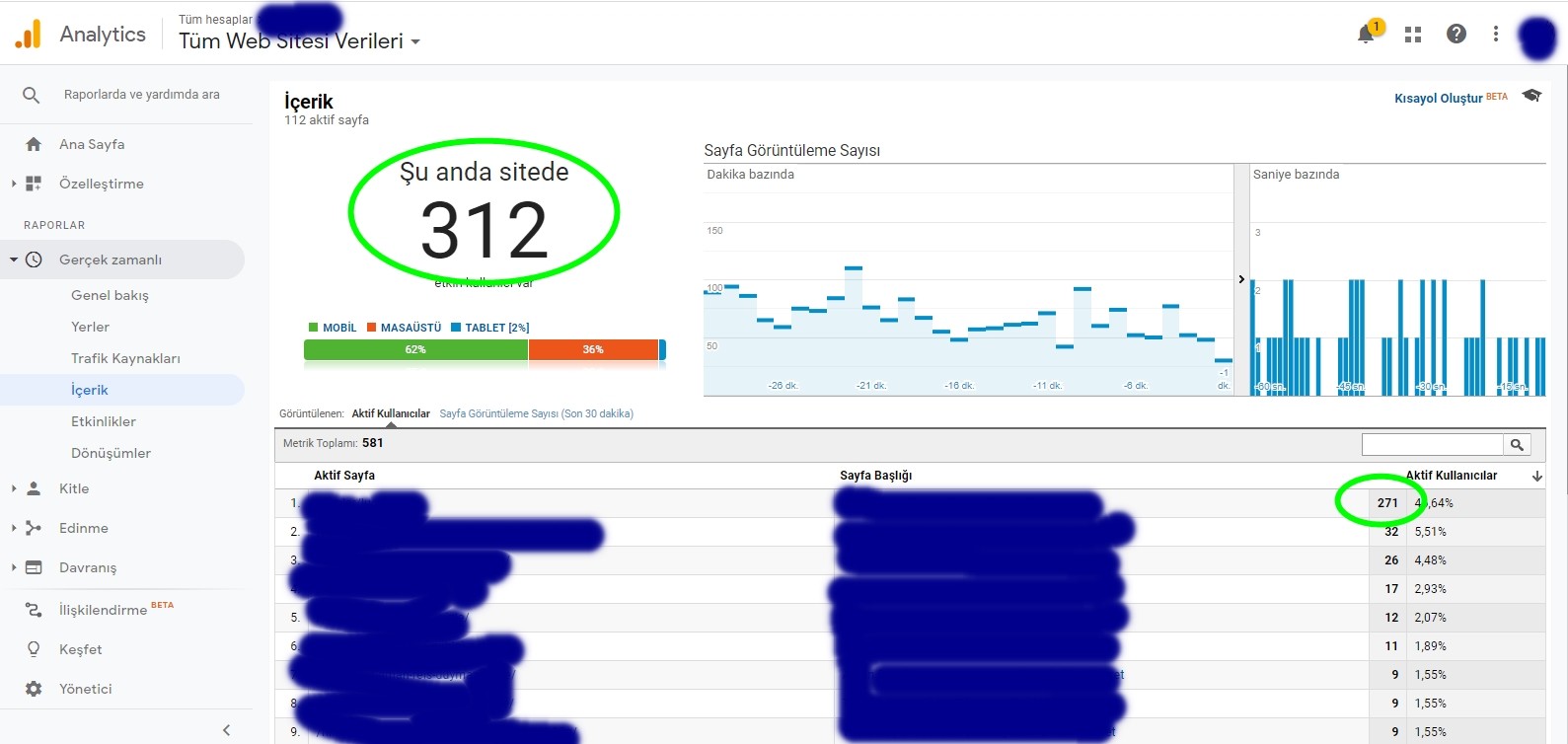Expand the Özelleştirme section arrow

click(13, 184)
